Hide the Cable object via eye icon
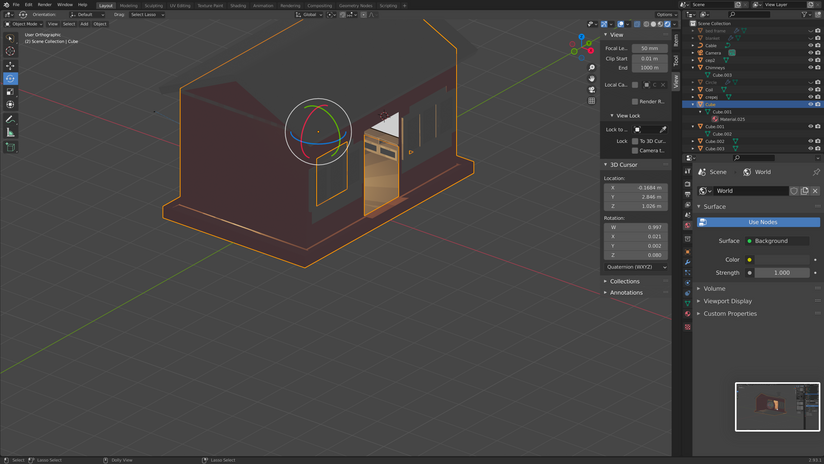 pos(810,46)
